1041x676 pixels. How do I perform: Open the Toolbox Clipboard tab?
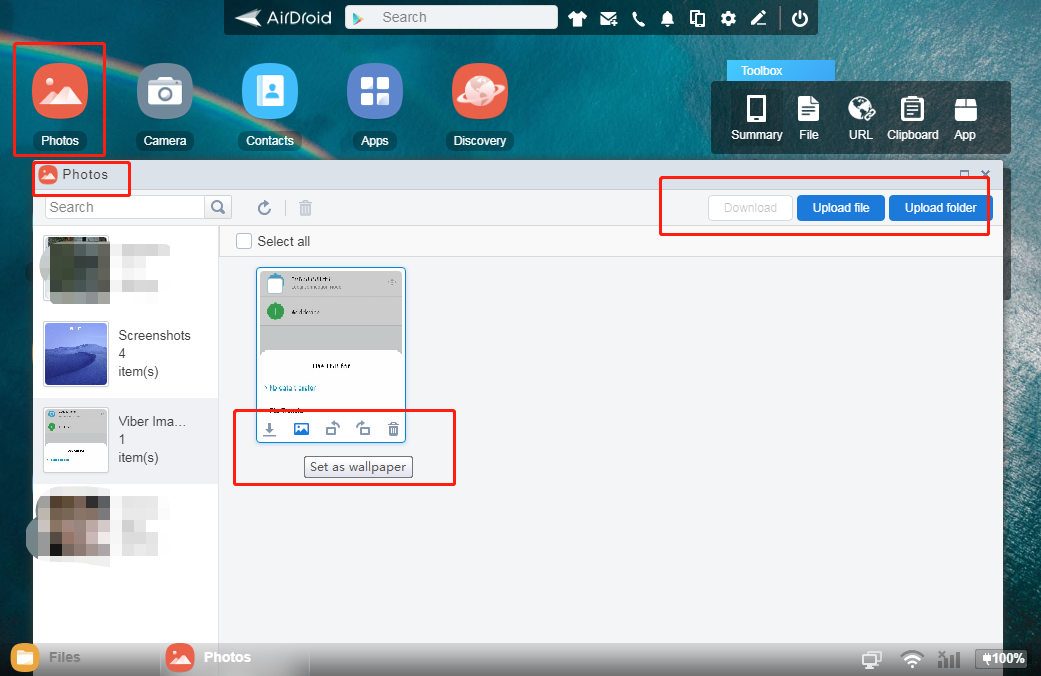coord(912,117)
